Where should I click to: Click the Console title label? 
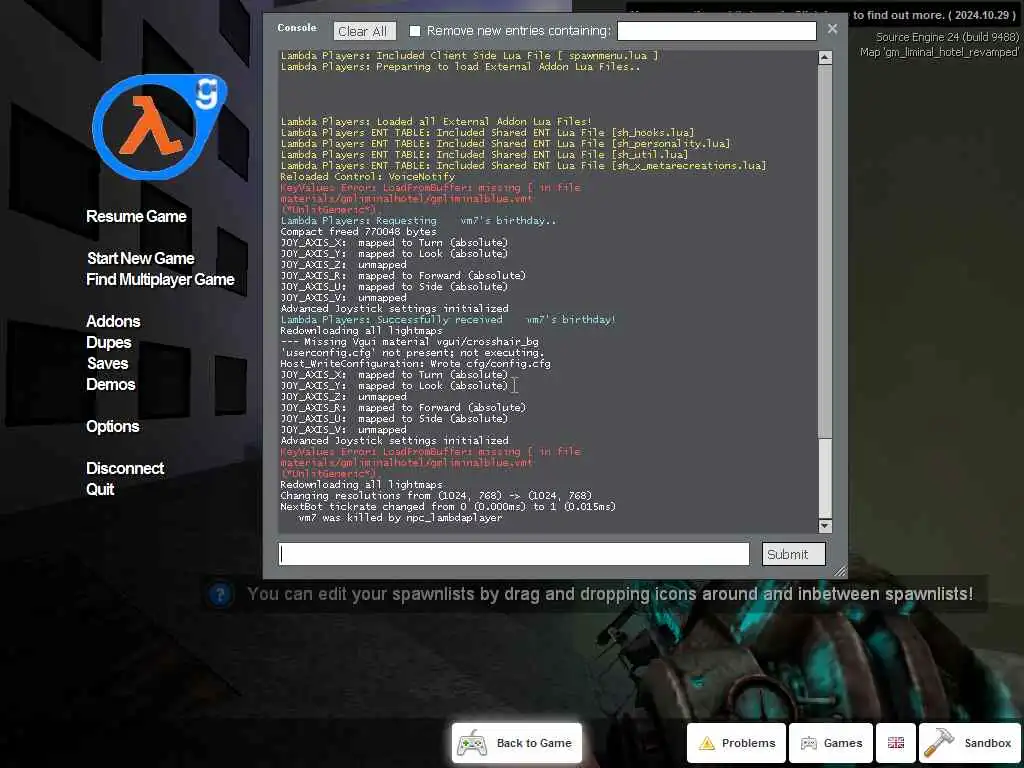pyautogui.click(x=296, y=27)
